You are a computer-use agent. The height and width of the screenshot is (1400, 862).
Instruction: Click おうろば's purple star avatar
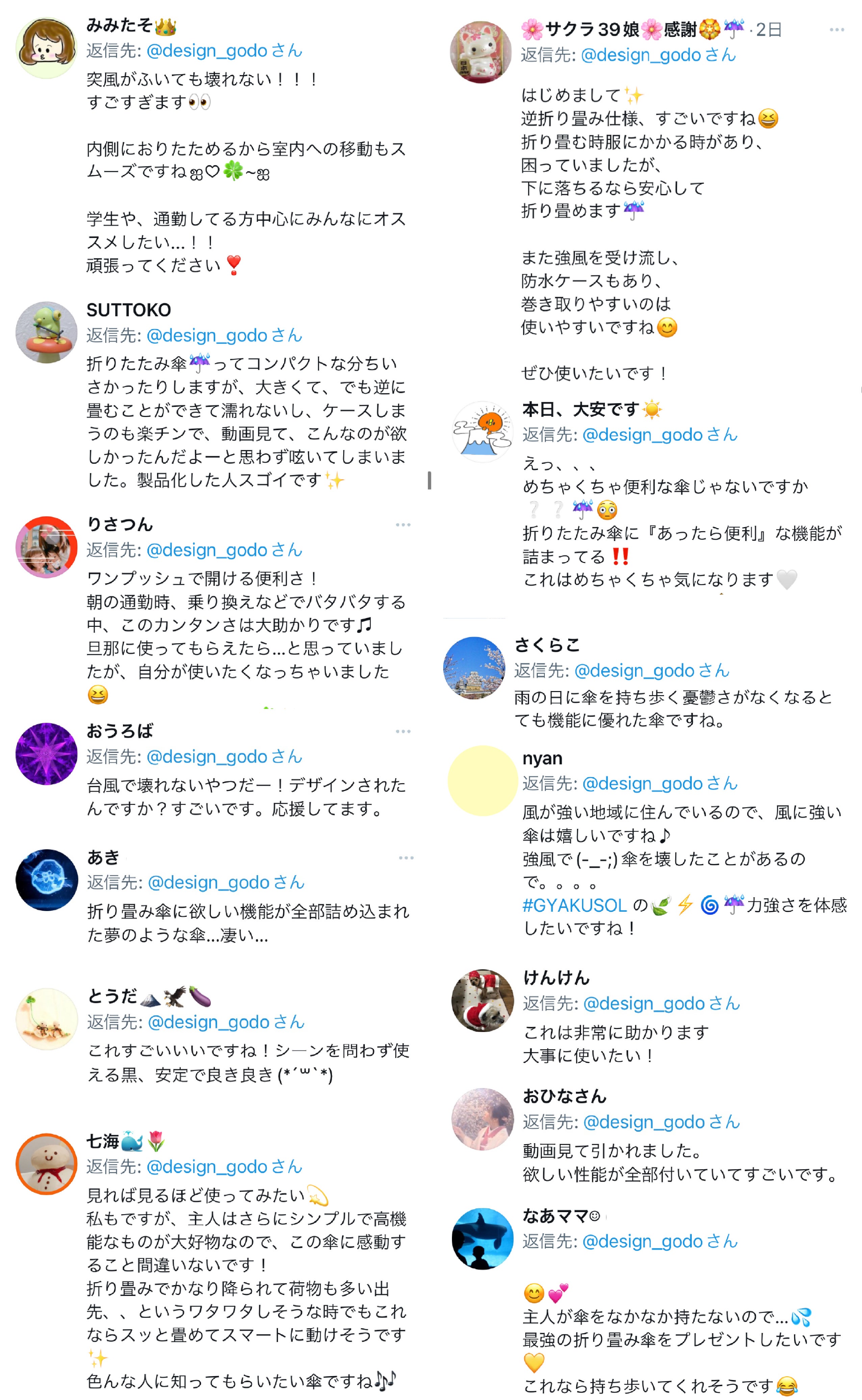pyautogui.click(x=46, y=754)
